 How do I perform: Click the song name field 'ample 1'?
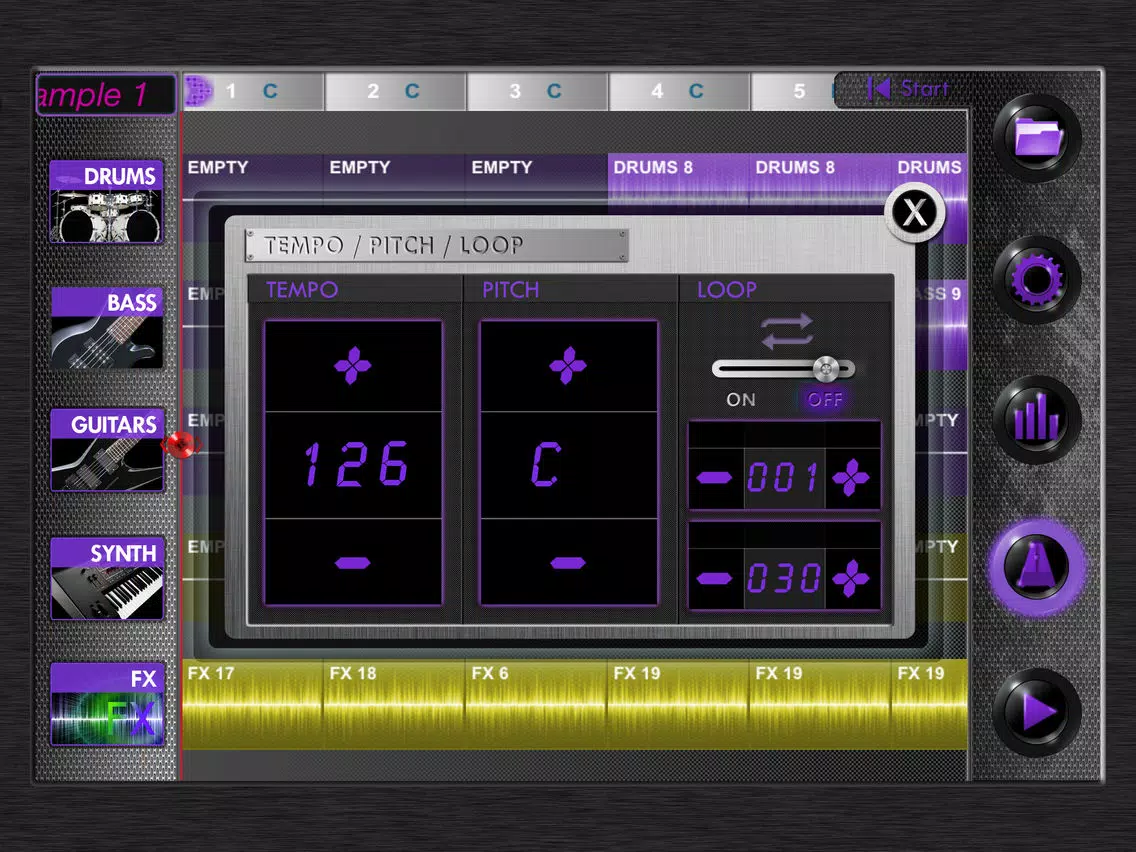coord(106,95)
